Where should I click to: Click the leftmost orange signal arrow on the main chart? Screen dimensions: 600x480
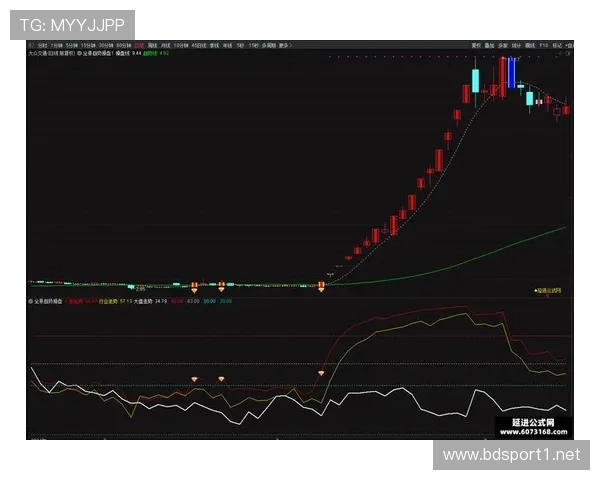[195, 287]
